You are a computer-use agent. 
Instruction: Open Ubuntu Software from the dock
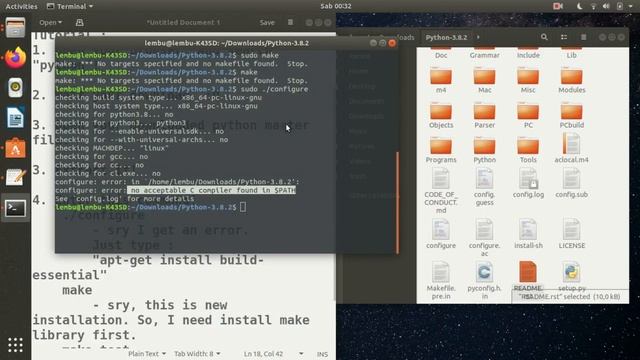click(x=15, y=147)
